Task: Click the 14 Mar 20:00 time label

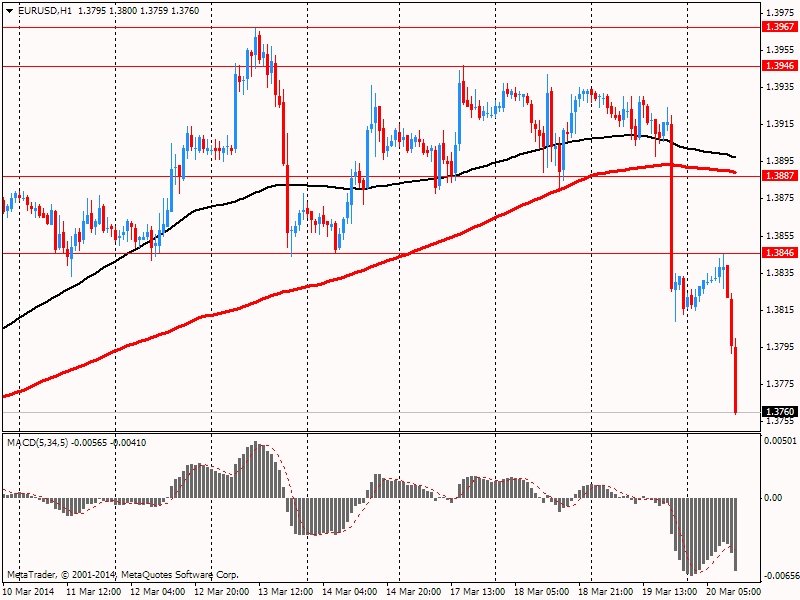Action: (x=414, y=592)
